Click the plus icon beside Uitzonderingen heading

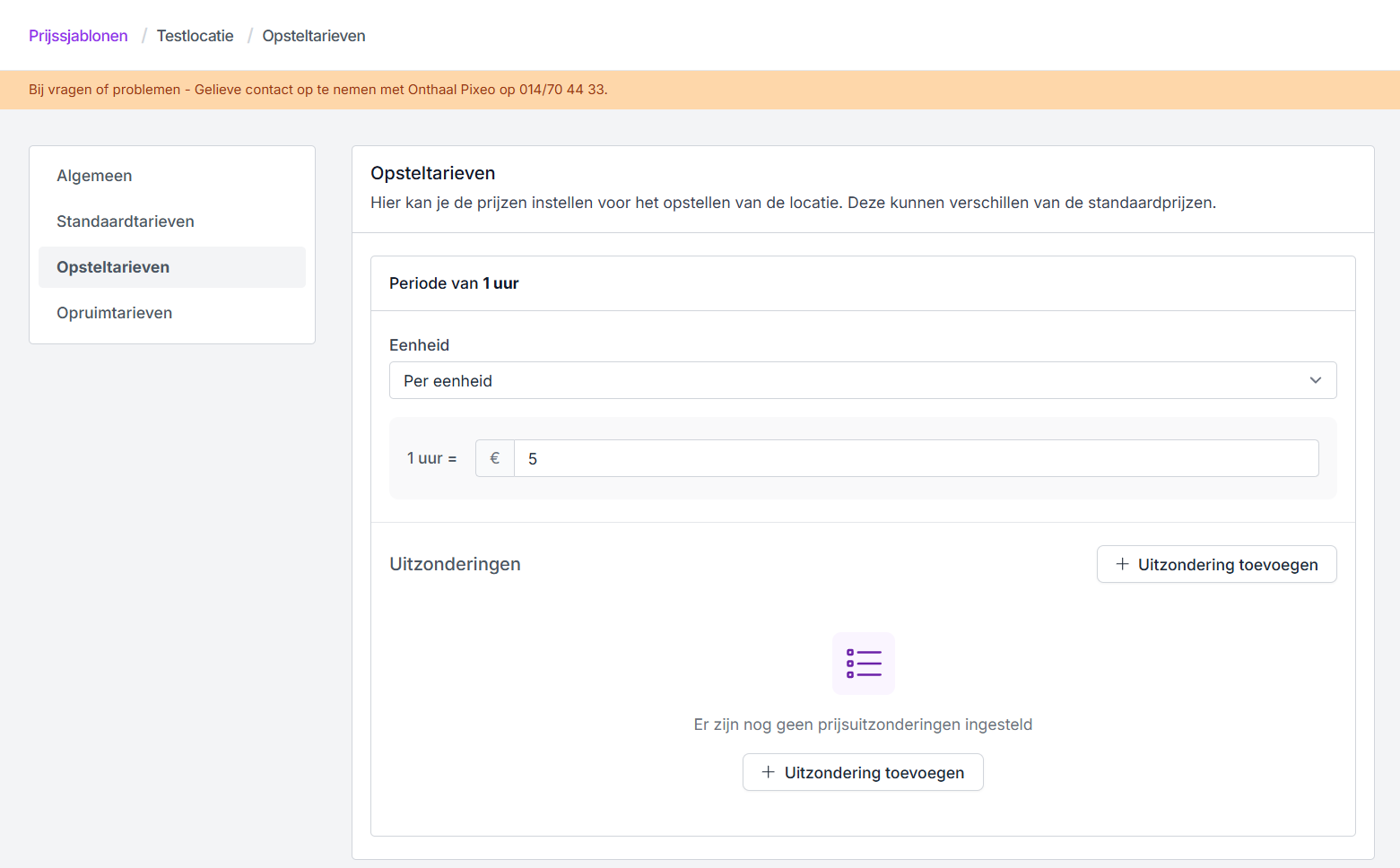[x=1122, y=564]
